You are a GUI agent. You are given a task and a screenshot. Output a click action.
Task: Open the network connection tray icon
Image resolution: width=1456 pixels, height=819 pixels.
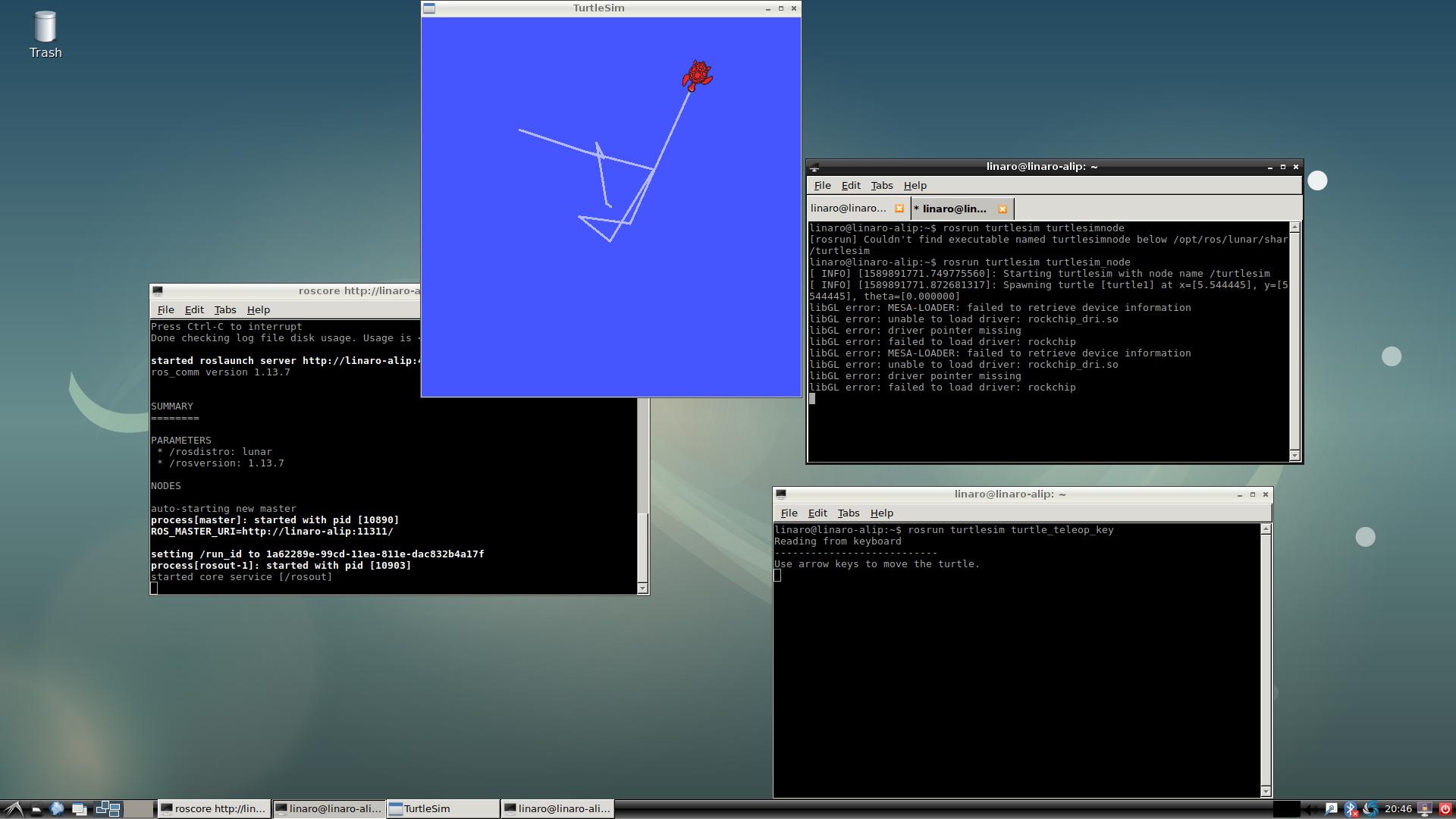[x=1332, y=809]
